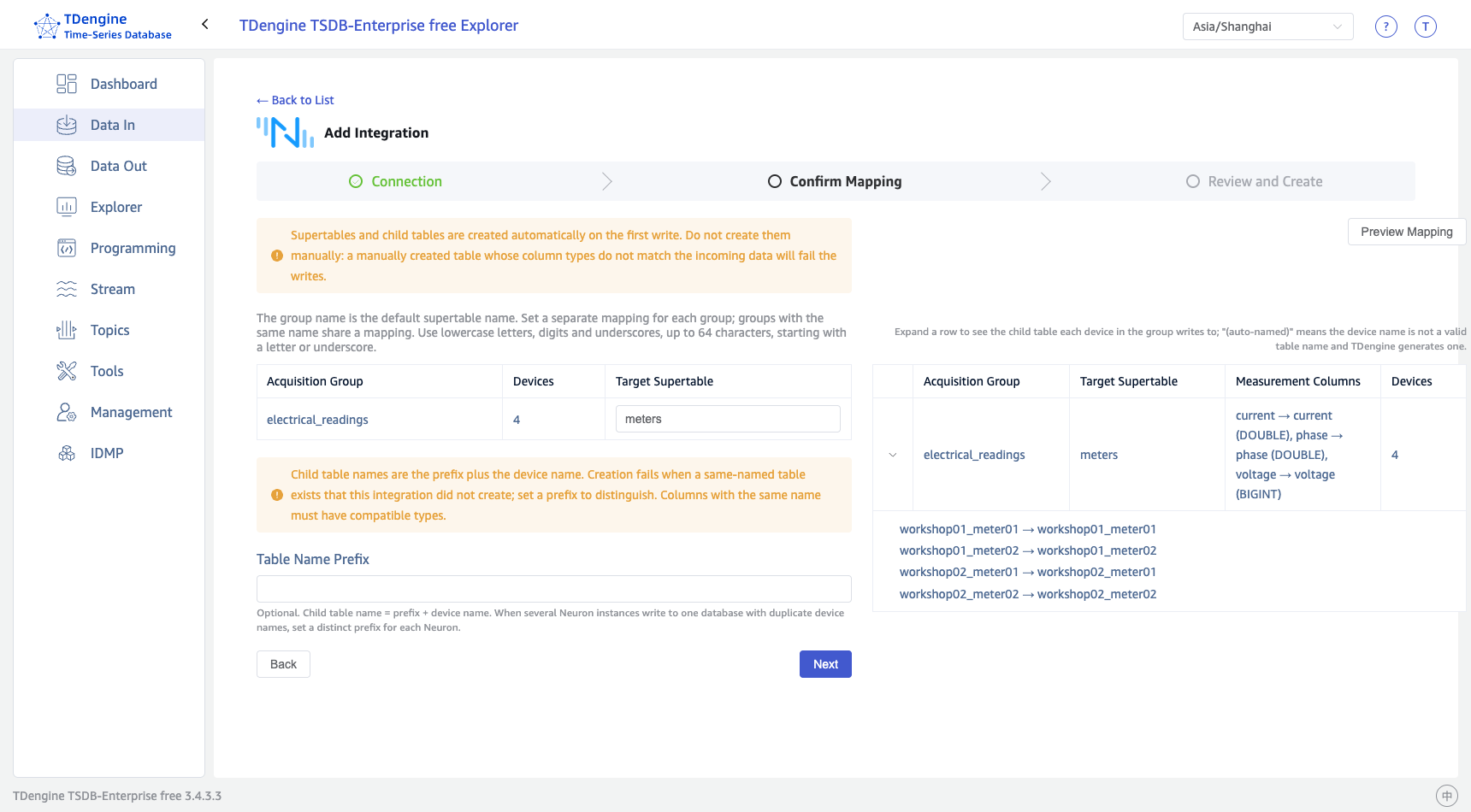Collapse the electrical_readings preview row
Screen dimensions: 1471x812
click(893, 455)
